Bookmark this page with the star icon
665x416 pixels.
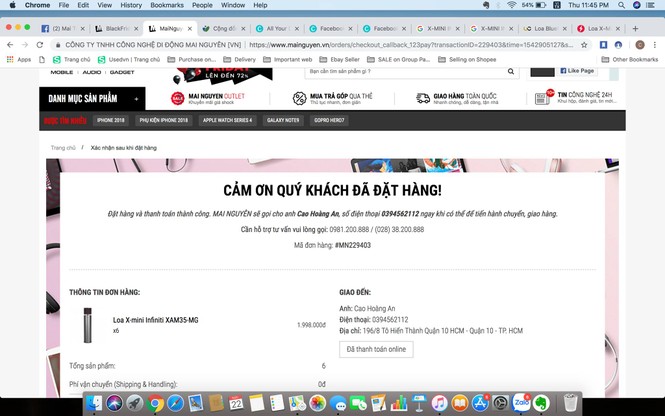(x=584, y=45)
